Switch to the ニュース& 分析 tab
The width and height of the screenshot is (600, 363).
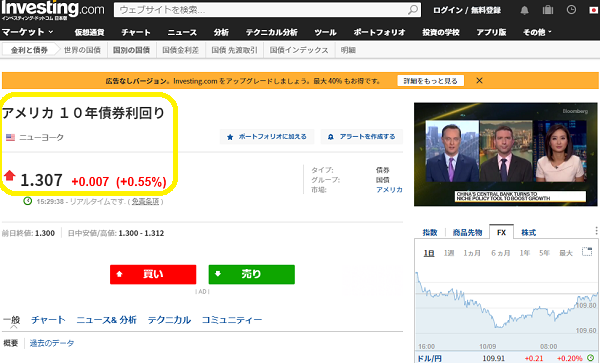pos(106,319)
